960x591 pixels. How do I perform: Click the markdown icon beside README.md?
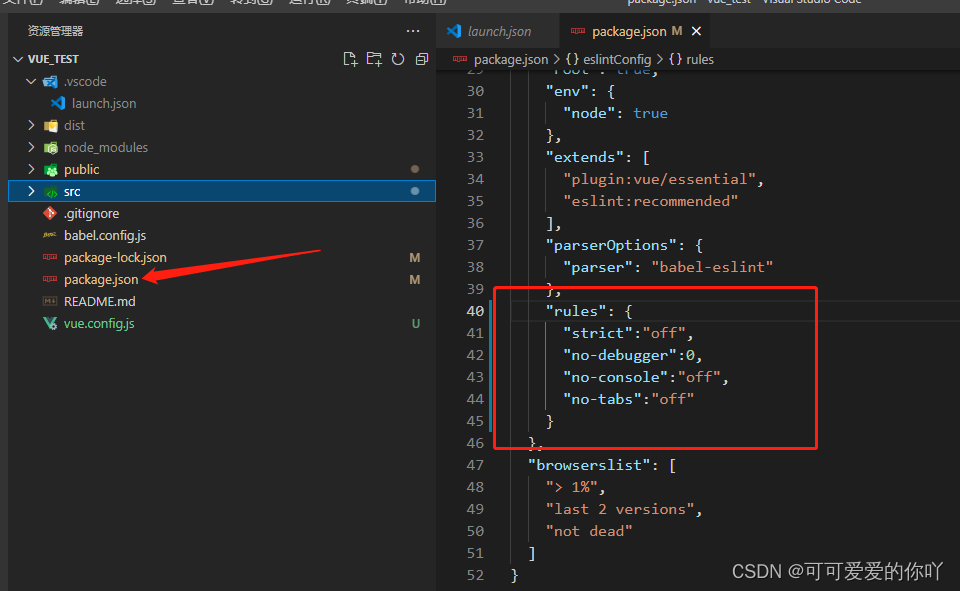tap(50, 301)
